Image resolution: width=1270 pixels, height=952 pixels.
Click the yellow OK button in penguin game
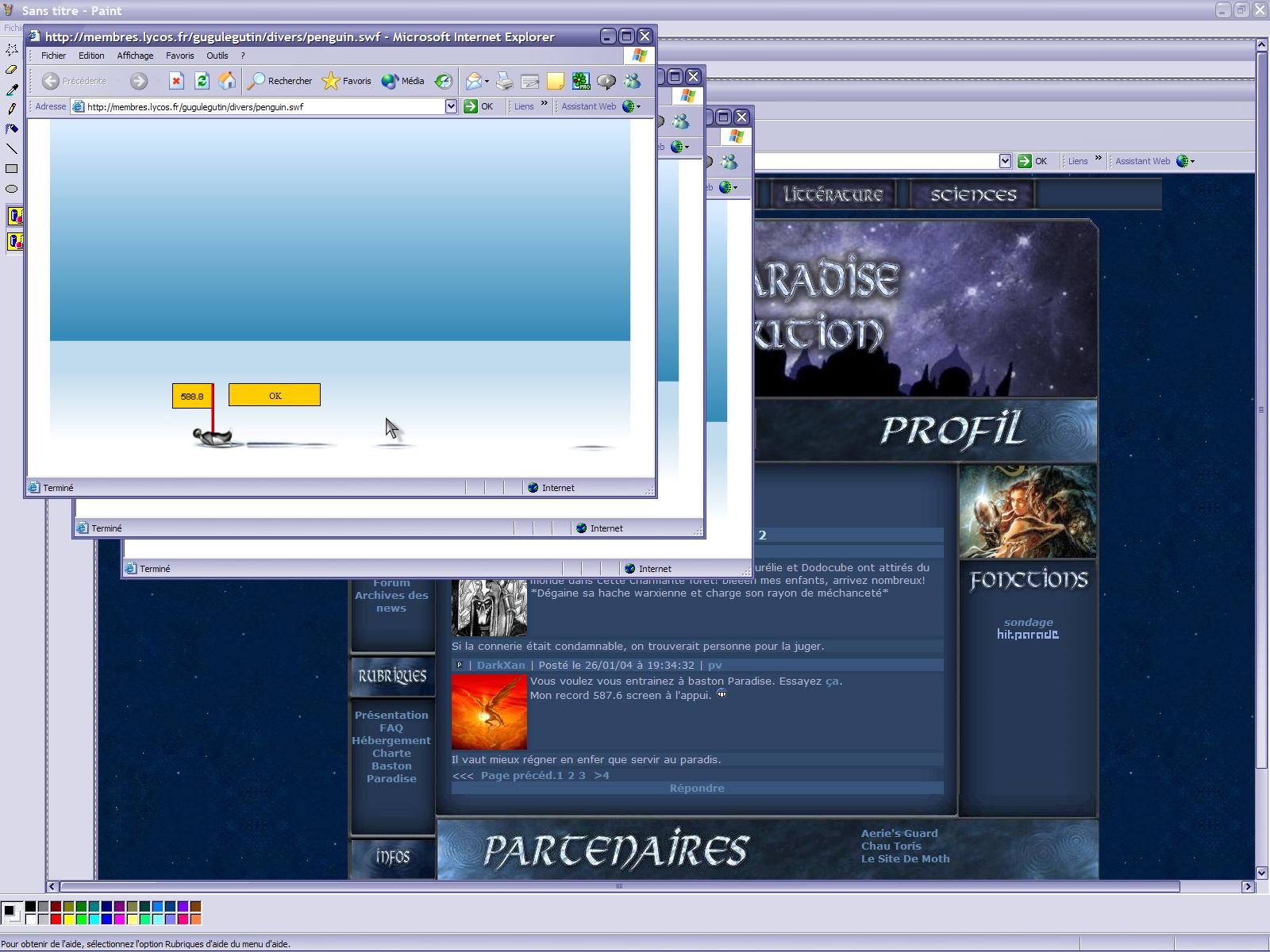tap(275, 395)
